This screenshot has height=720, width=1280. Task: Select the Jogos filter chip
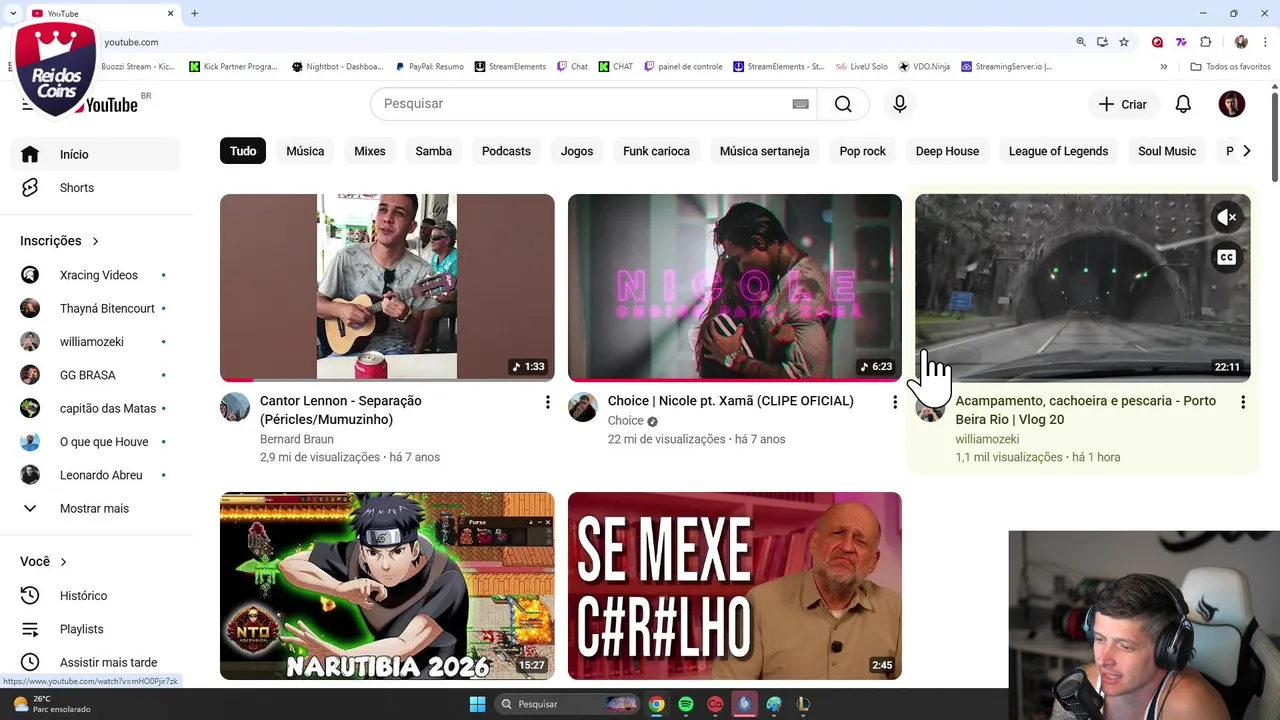click(x=577, y=151)
